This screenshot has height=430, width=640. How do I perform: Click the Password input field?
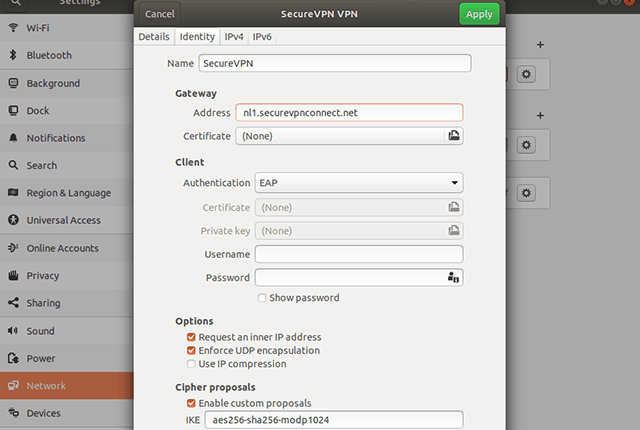tap(359, 277)
